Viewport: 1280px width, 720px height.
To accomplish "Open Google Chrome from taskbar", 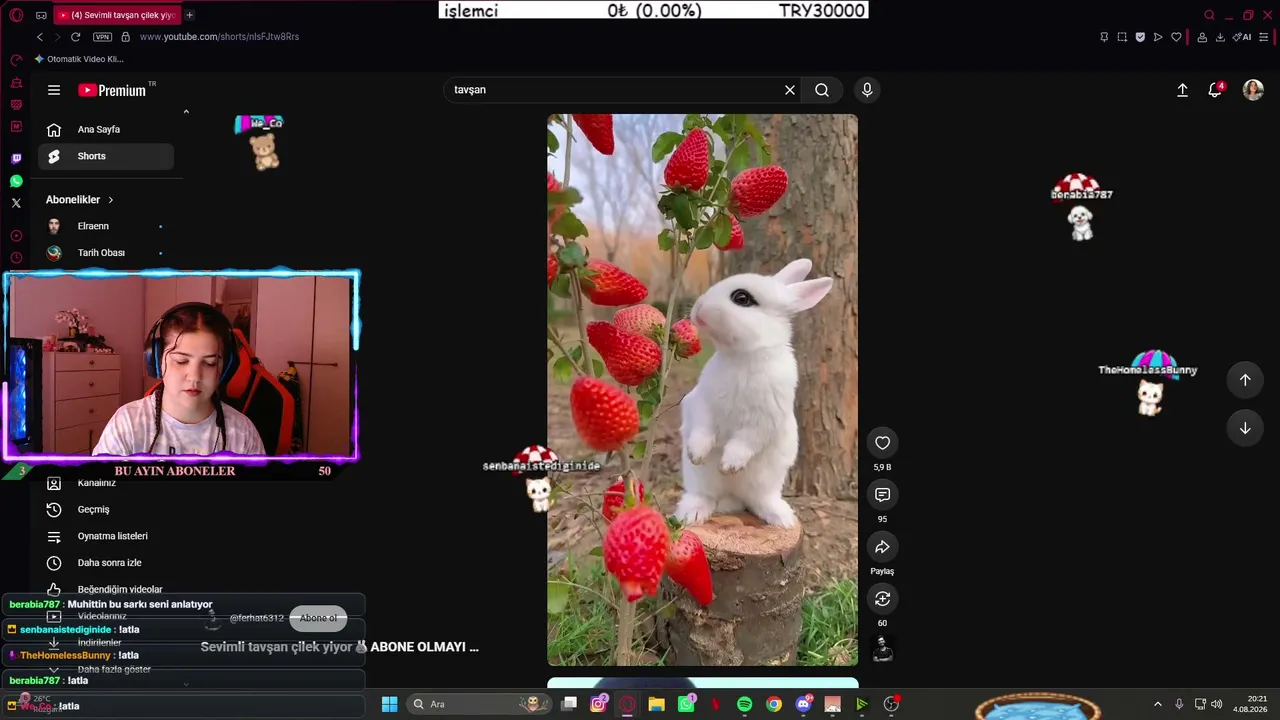I will 774,704.
